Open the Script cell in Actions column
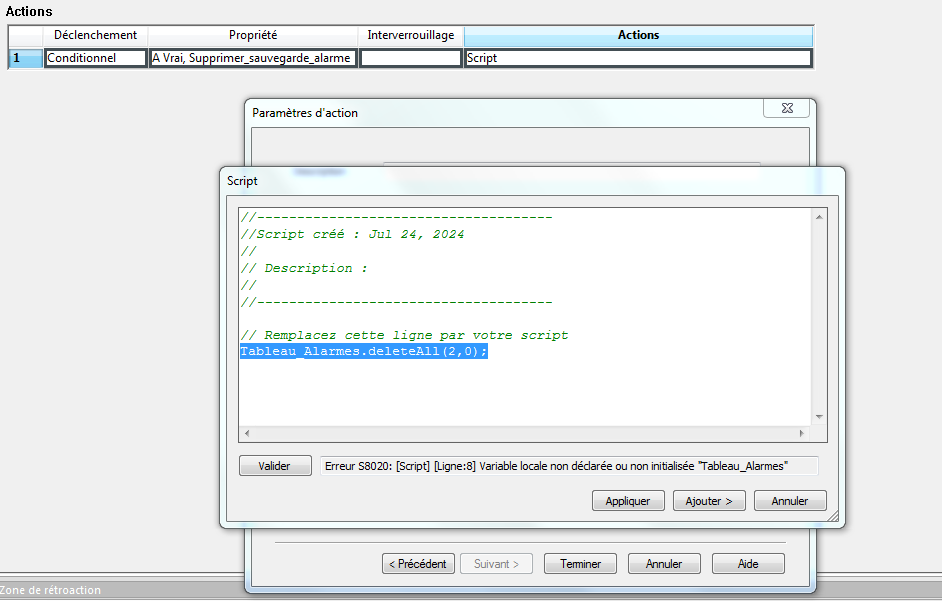 [x=638, y=58]
